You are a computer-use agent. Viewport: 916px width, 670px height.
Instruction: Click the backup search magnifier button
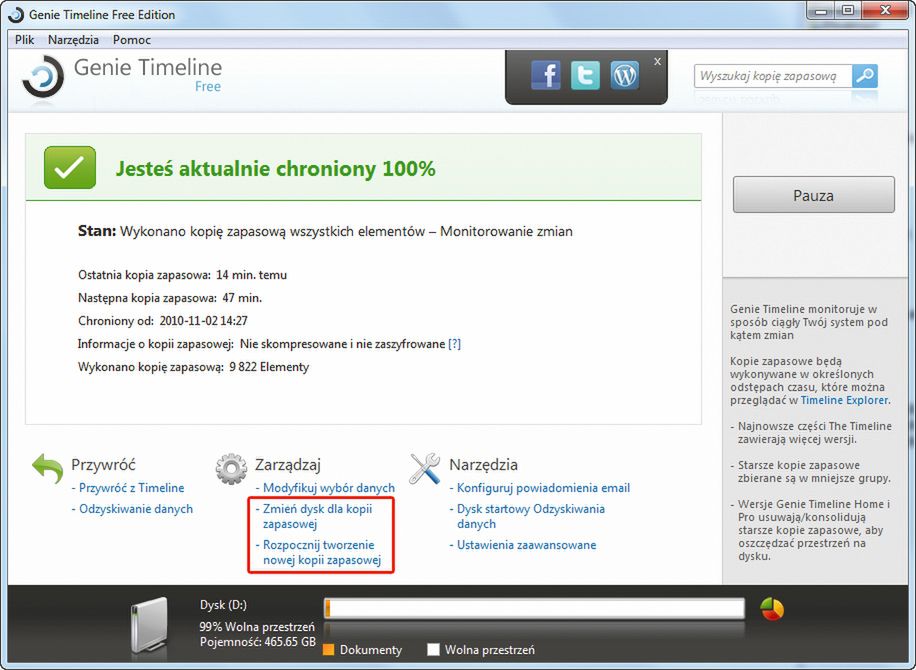tap(865, 75)
